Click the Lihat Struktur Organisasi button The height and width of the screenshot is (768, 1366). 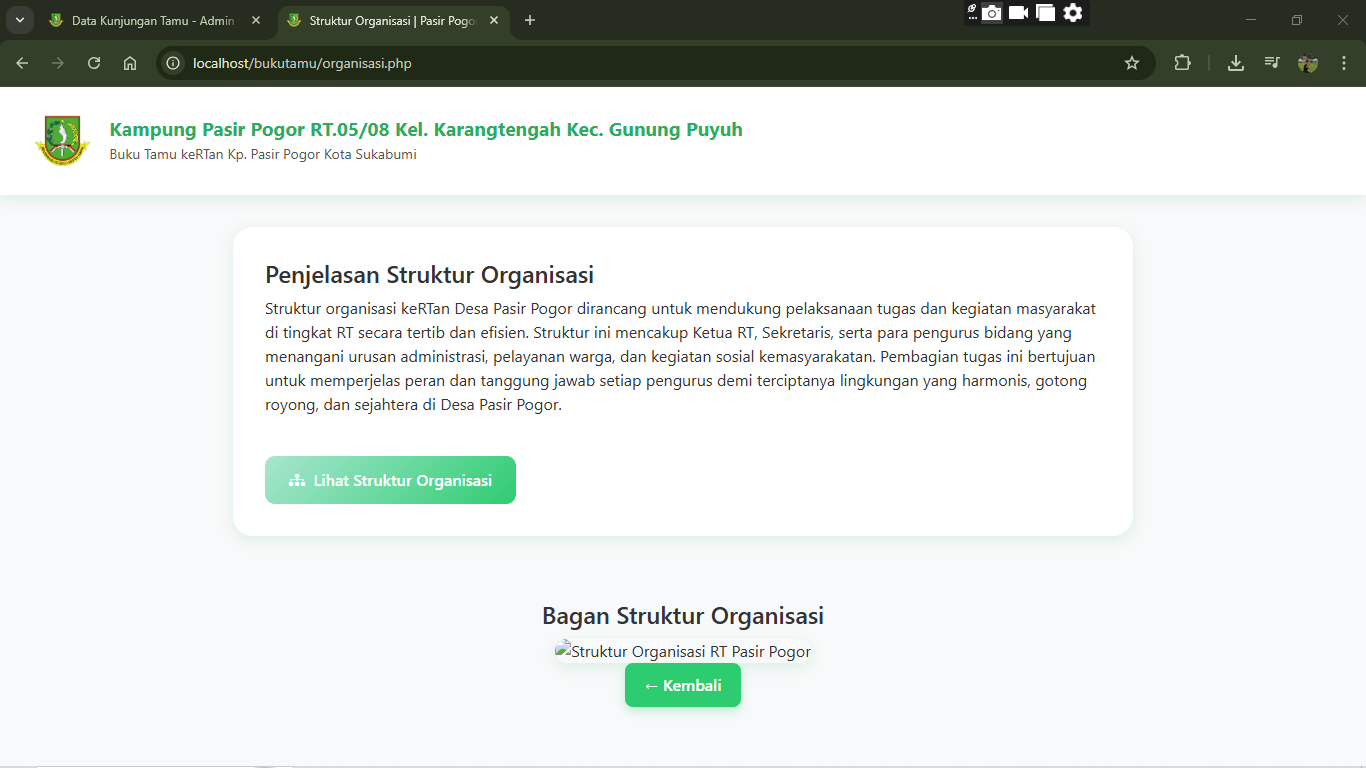pyautogui.click(x=390, y=480)
